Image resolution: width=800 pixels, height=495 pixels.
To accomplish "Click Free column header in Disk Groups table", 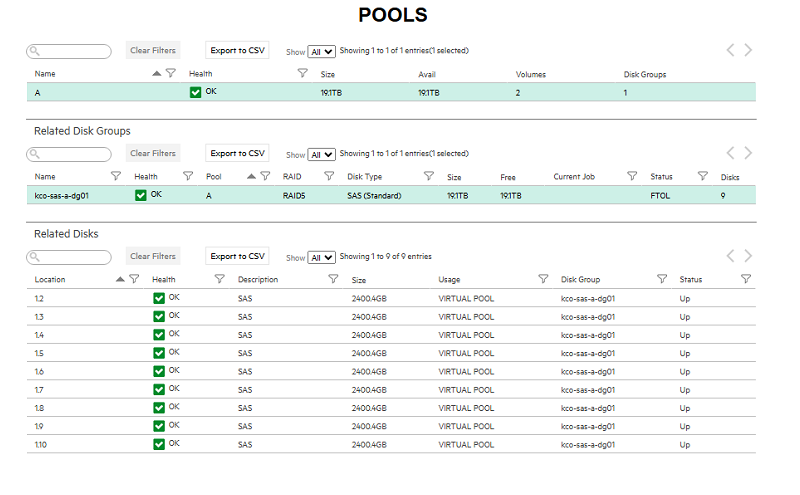I will coord(508,177).
